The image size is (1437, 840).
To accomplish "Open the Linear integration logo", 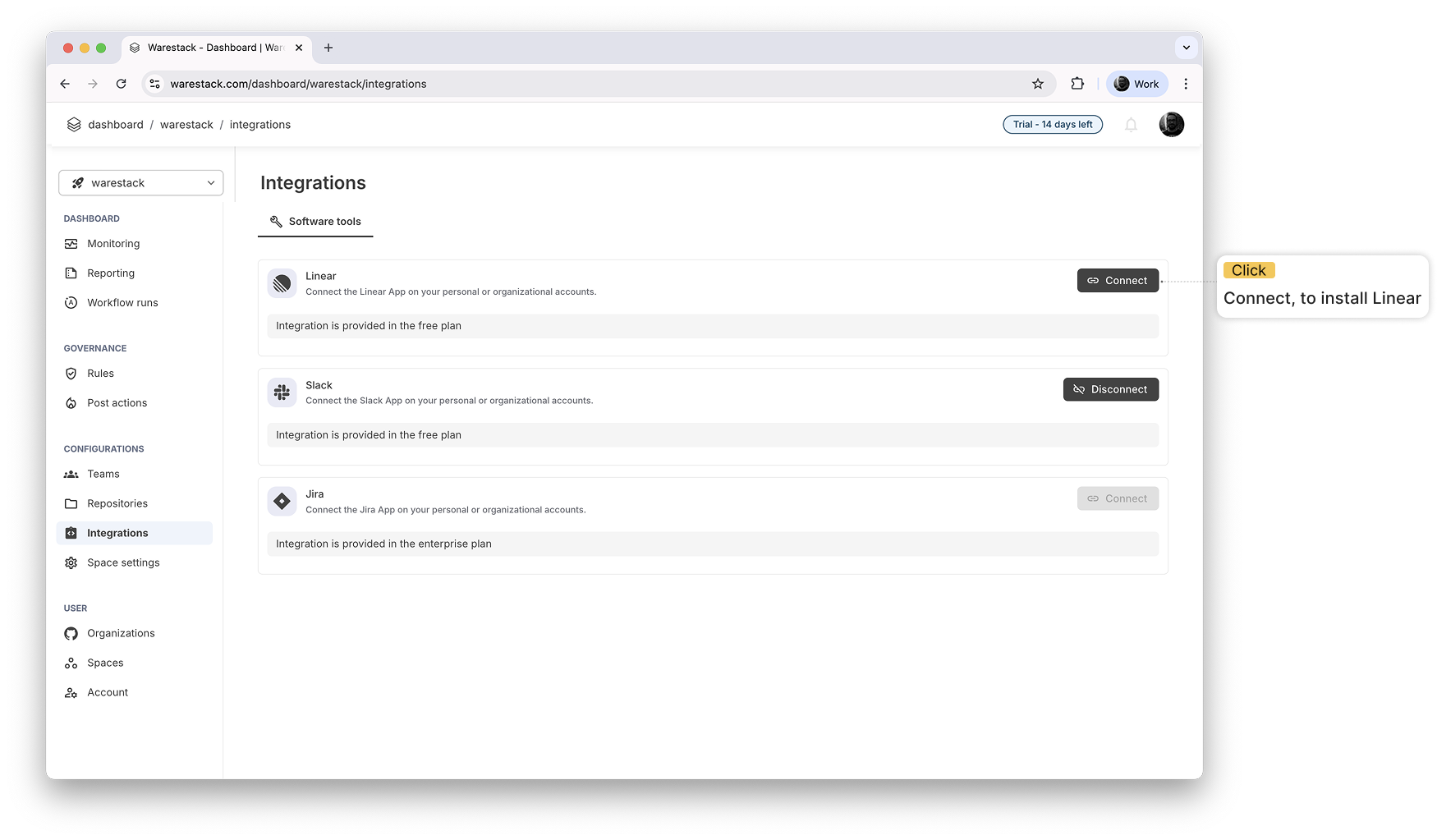I will (282, 283).
